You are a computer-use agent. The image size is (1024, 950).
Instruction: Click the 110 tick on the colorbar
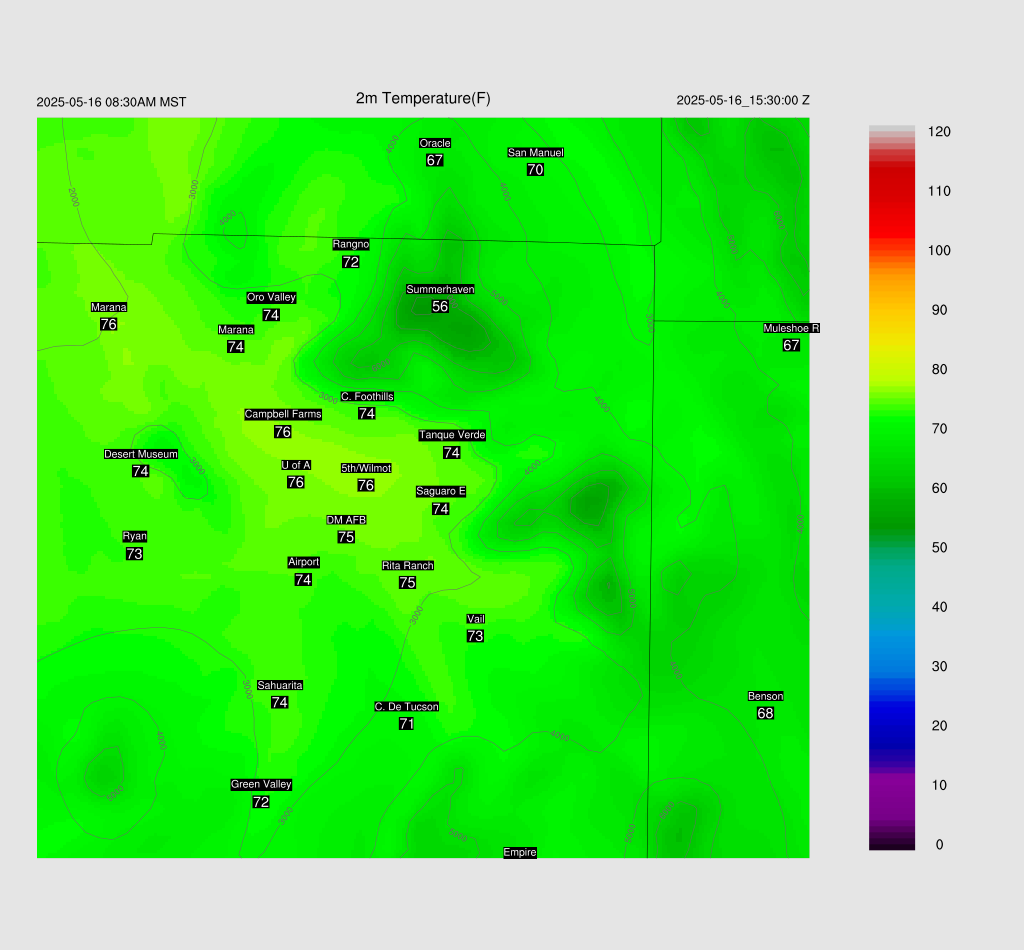click(x=939, y=192)
